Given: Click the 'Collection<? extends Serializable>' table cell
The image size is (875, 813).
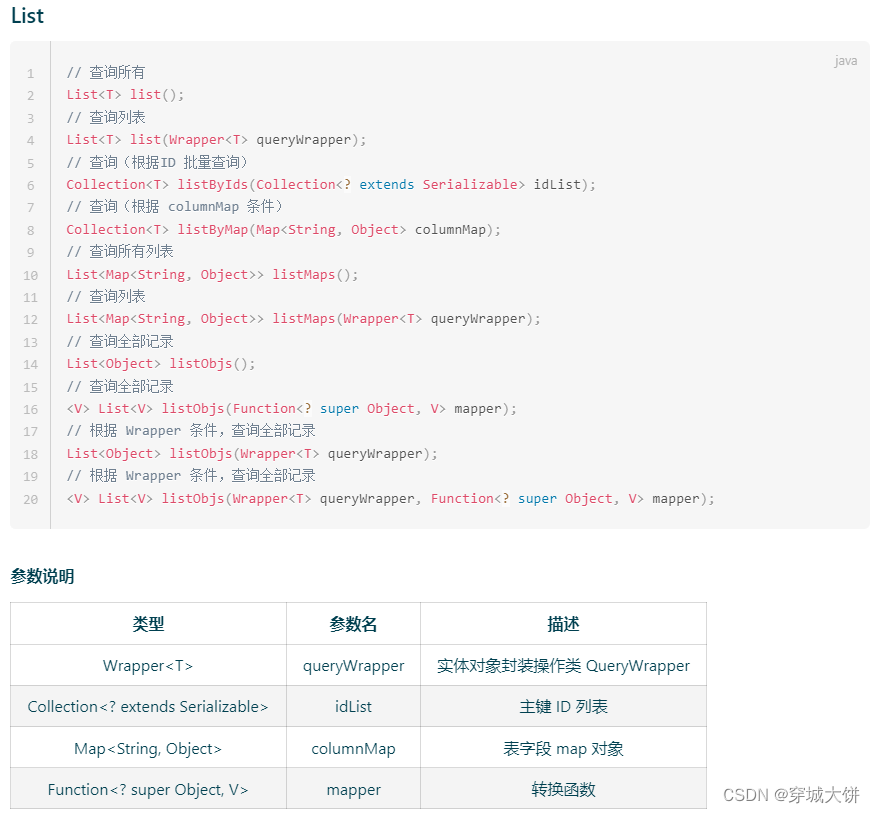Looking at the screenshot, I should tap(148, 706).
